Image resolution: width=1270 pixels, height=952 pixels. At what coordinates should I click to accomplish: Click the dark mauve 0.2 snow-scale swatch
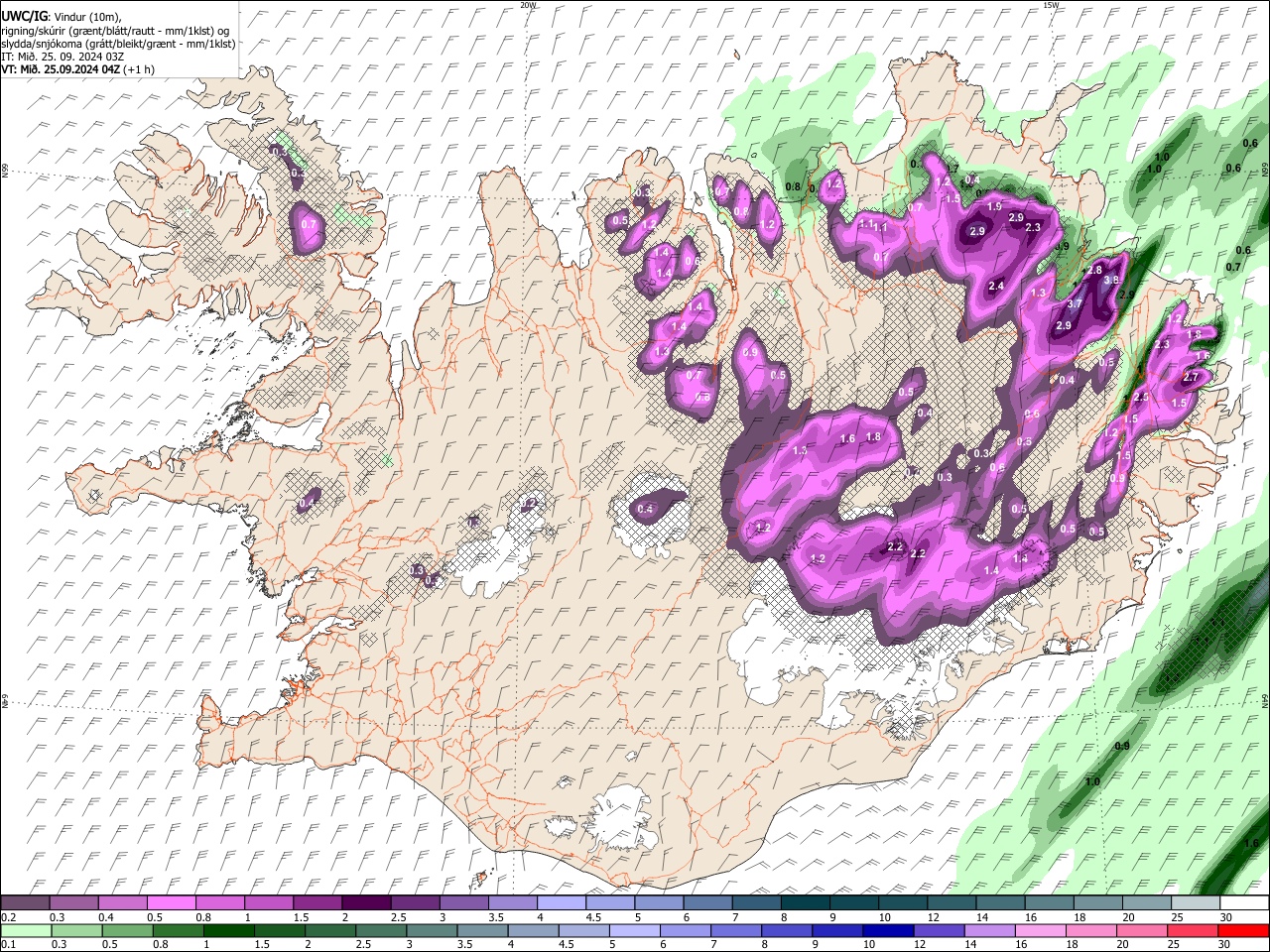pyautogui.click(x=25, y=902)
